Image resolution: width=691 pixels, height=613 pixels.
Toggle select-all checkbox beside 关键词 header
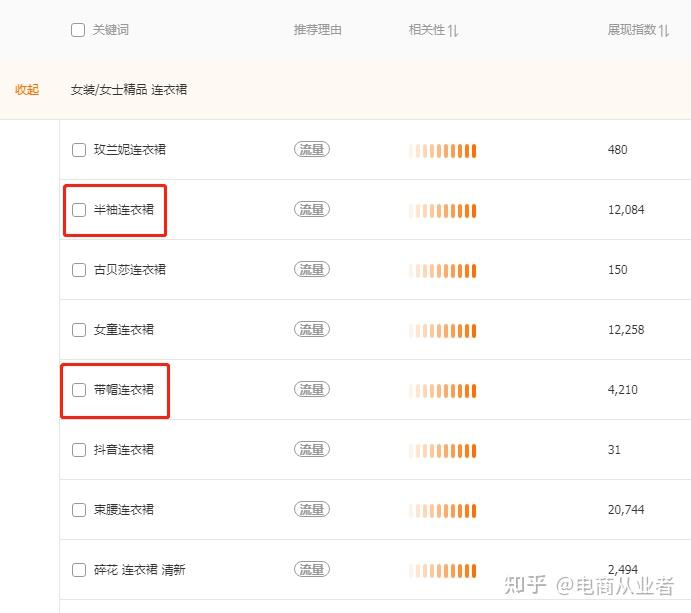coord(78,30)
